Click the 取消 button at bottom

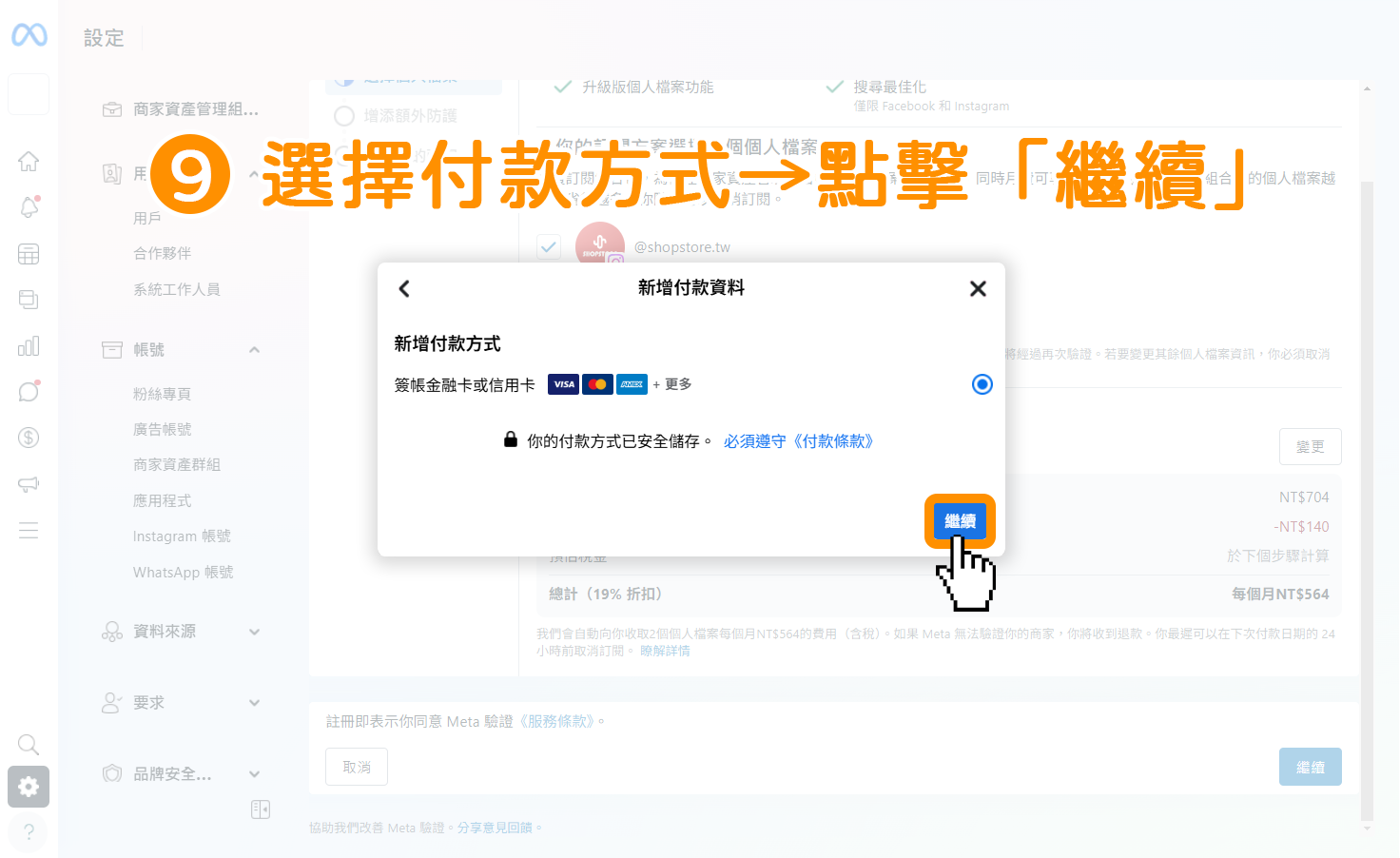click(357, 767)
